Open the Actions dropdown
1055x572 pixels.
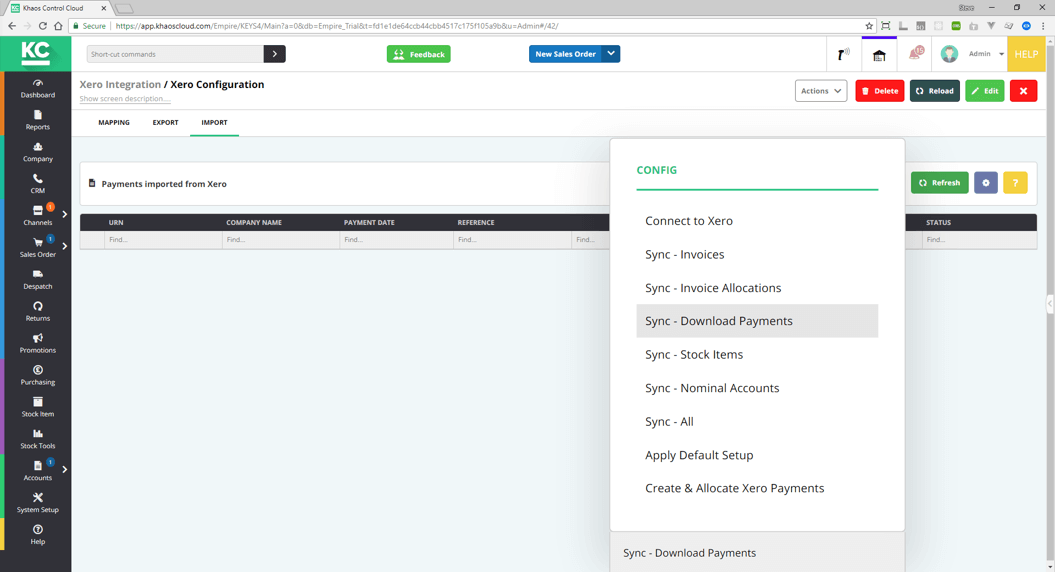[x=821, y=91]
